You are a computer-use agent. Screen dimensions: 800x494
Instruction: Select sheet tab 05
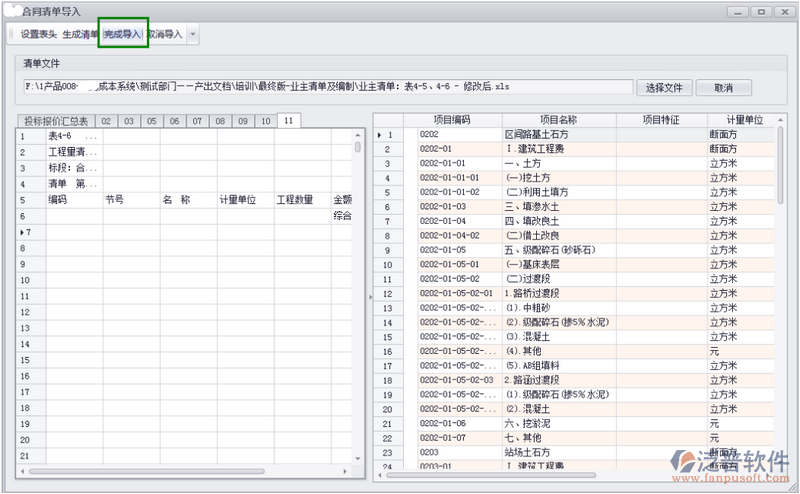[151, 121]
